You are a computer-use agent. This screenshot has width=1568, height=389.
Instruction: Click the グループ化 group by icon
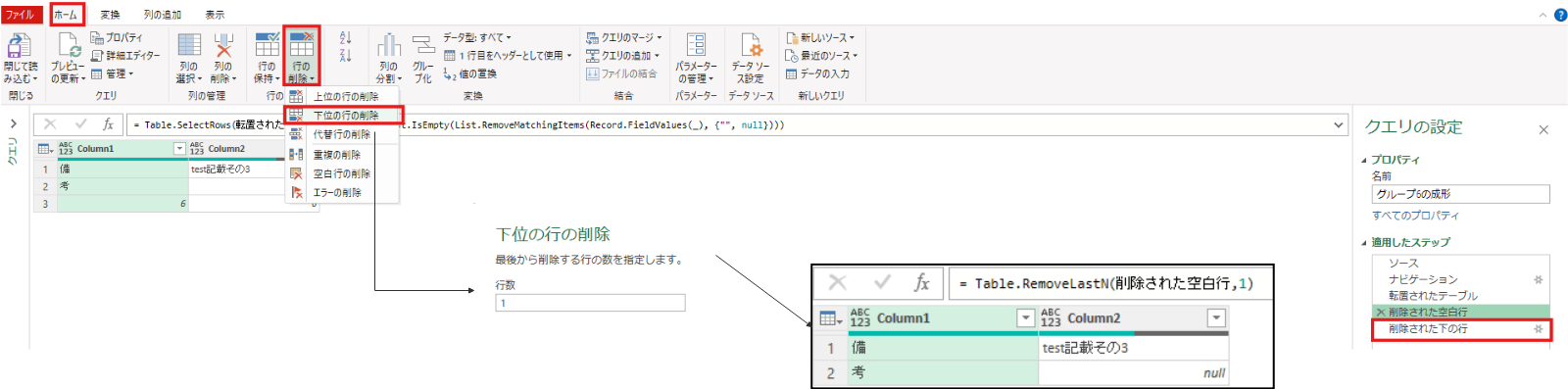pyautogui.click(x=423, y=45)
